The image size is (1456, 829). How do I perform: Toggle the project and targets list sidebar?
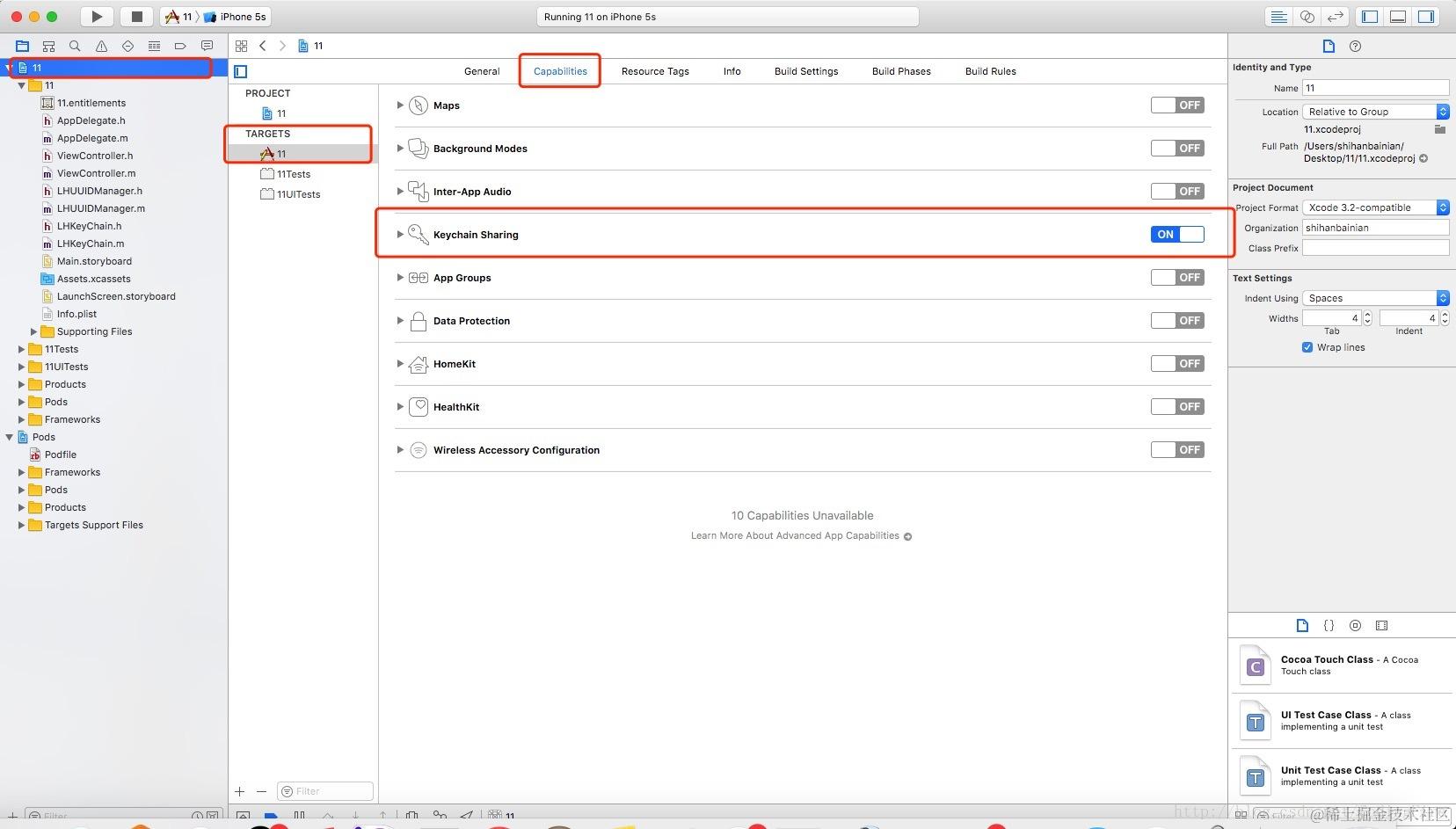[x=241, y=71]
